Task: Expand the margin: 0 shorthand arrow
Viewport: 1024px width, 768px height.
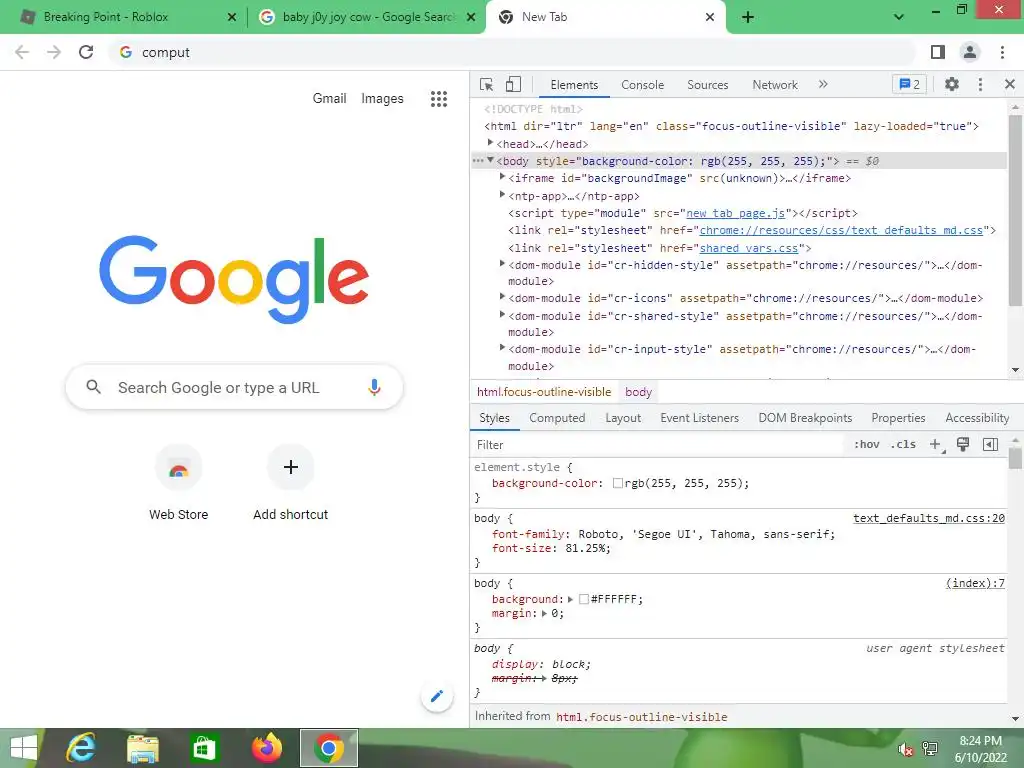Action: (543, 614)
